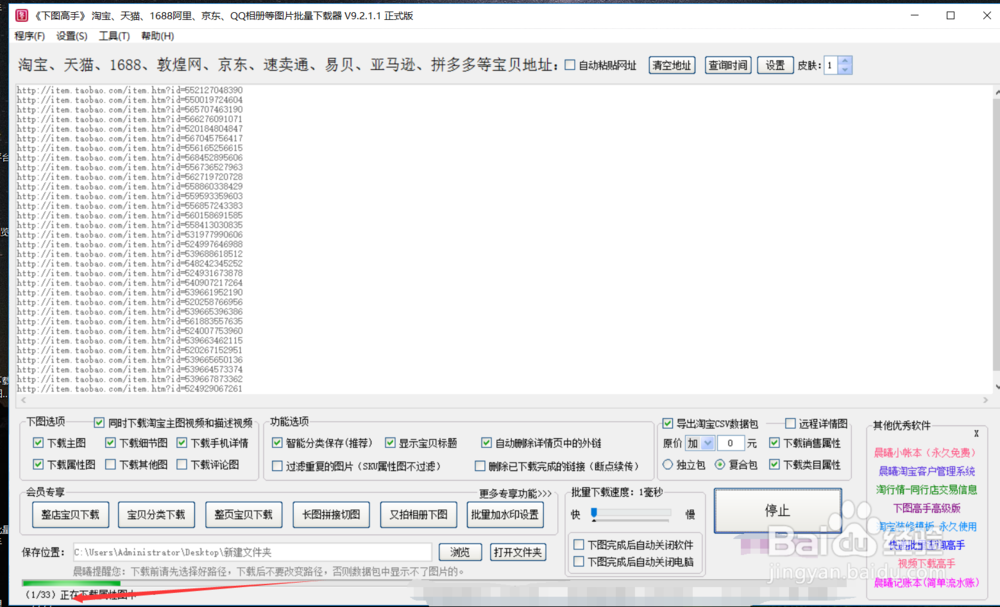The height and width of the screenshot is (607, 1000).
Task: Select the 复合包 radio button
Action: pyautogui.click(x=720, y=464)
